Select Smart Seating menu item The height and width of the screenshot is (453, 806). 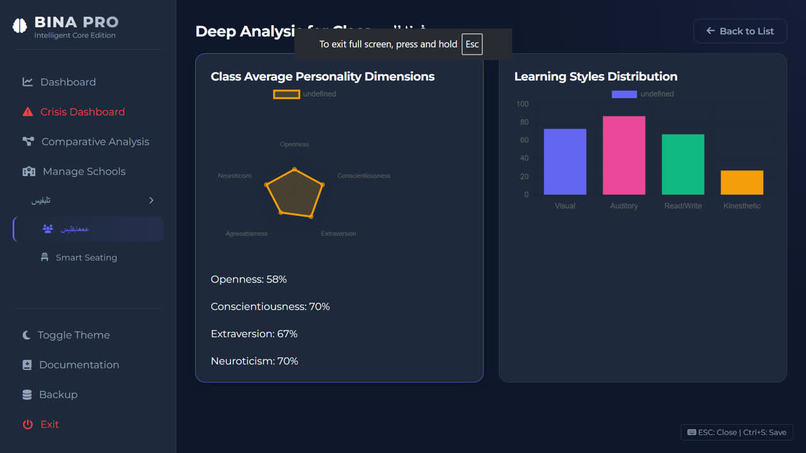tap(88, 257)
